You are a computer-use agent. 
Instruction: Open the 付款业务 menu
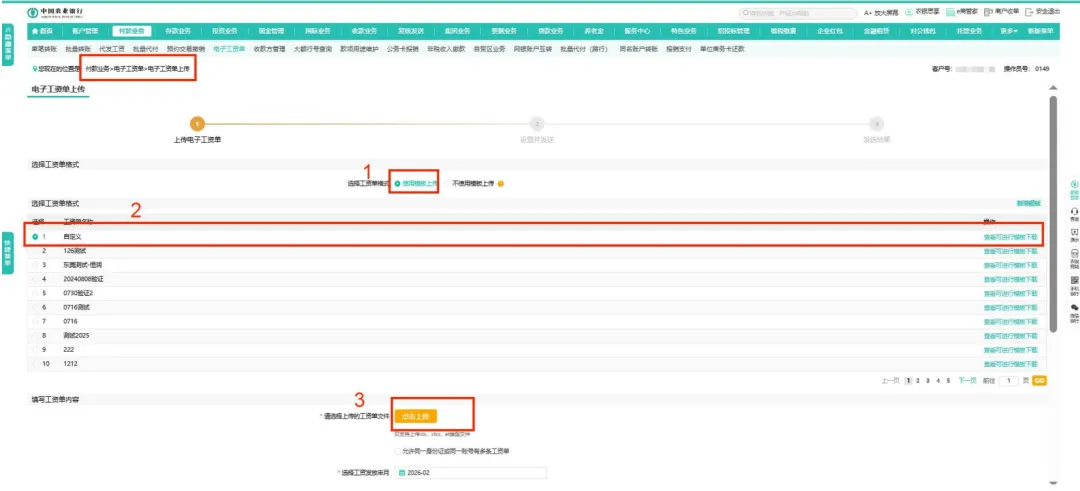[x=131, y=31]
